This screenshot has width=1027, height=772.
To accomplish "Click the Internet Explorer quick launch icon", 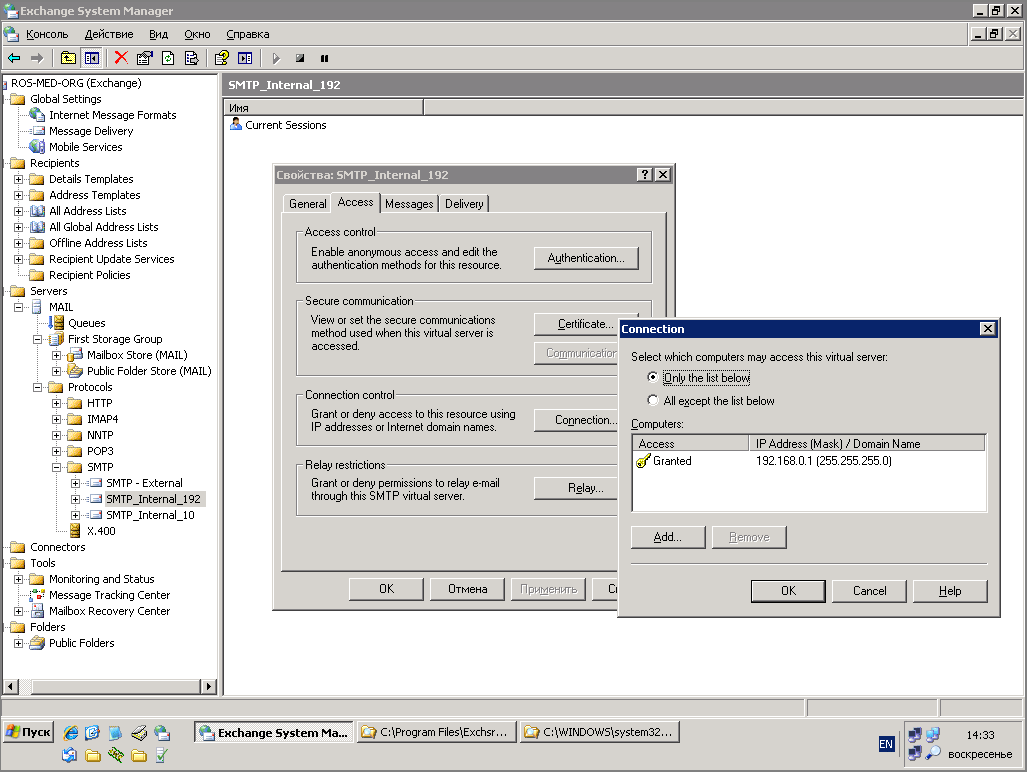I will click(71, 733).
